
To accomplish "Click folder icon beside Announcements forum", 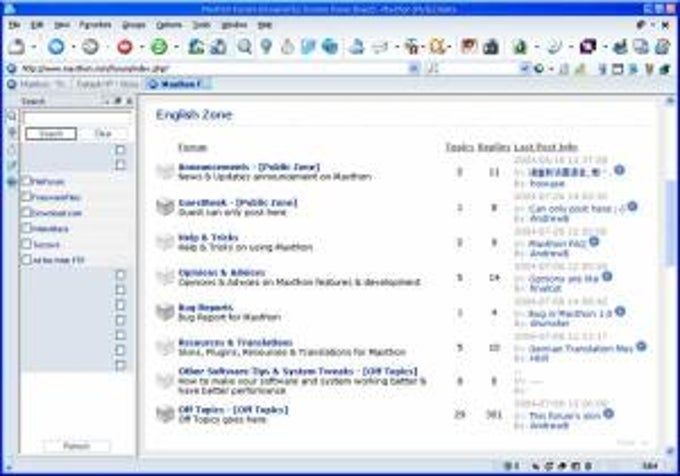I will click(x=165, y=171).
